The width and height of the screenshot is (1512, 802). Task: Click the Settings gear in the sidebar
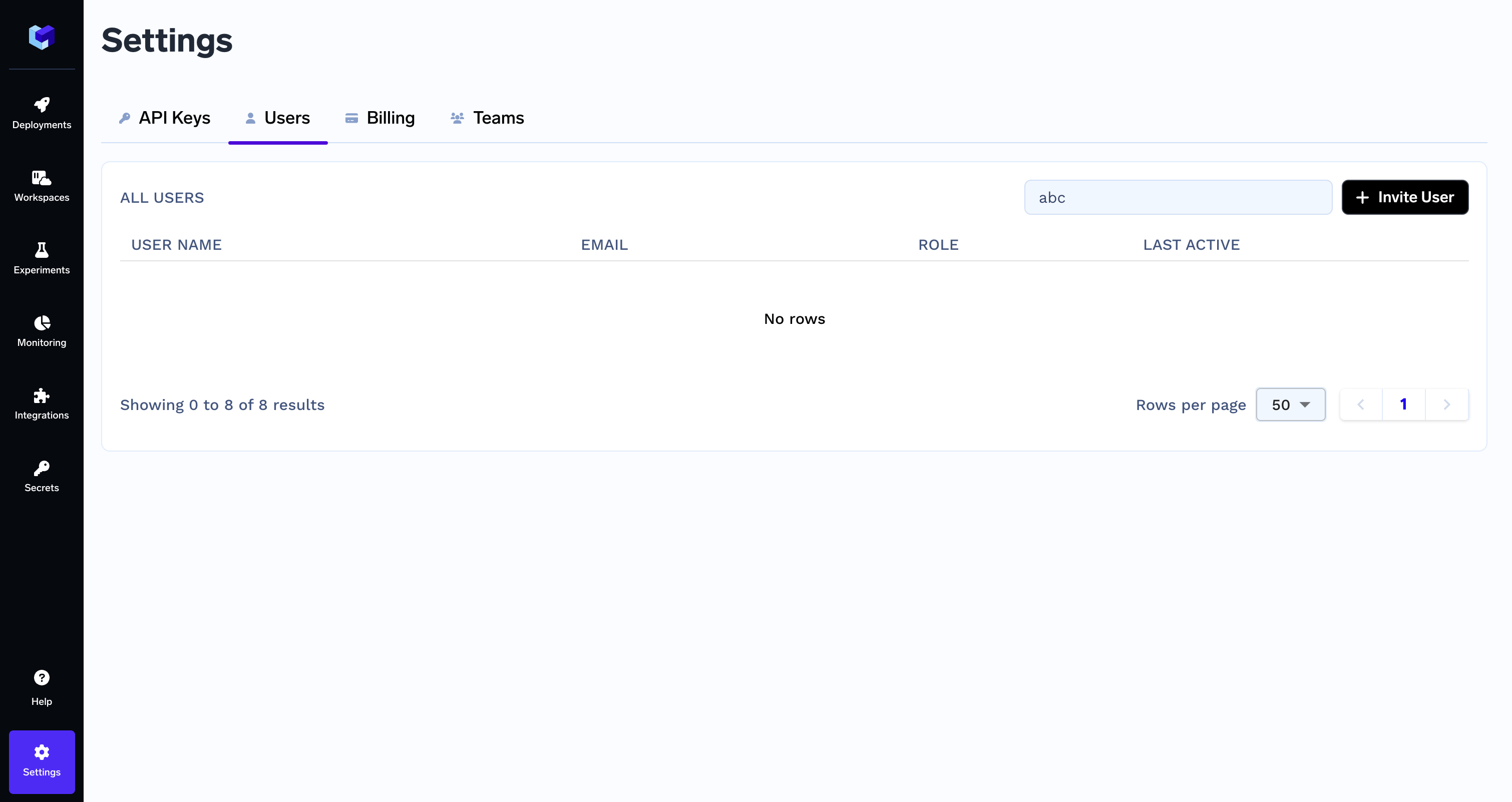point(42,761)
